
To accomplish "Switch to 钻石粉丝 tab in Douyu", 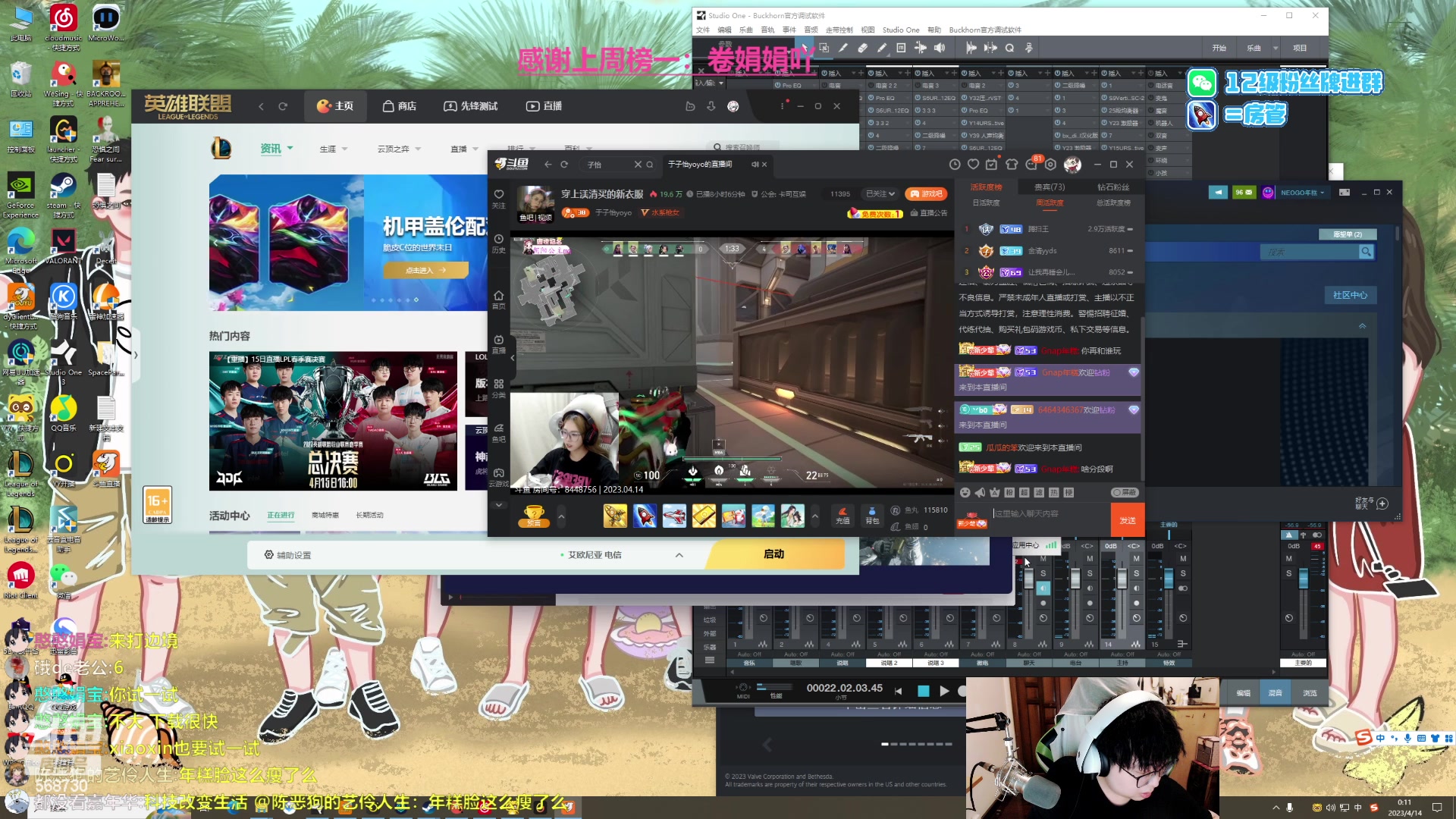I will click(1112, 187).
